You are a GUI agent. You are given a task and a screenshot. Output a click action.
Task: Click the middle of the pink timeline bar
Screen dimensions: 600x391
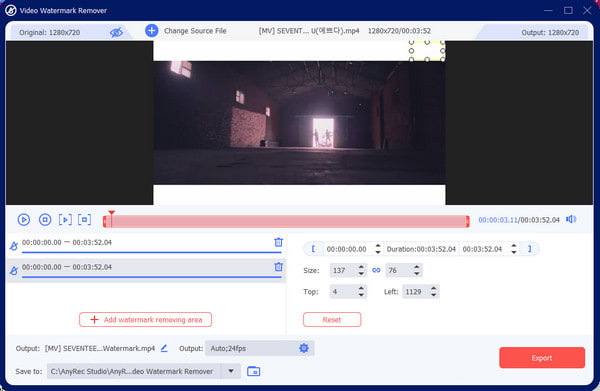click(x=286, y=222)
